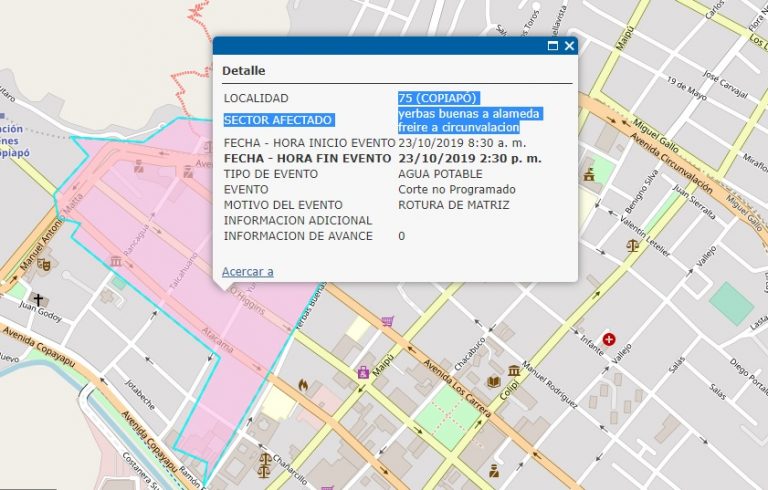Image resolution: width=768 pixels, height=490 pixels.
Task: Select the purple shop marker on Maipú street
Action: point(363,372)
